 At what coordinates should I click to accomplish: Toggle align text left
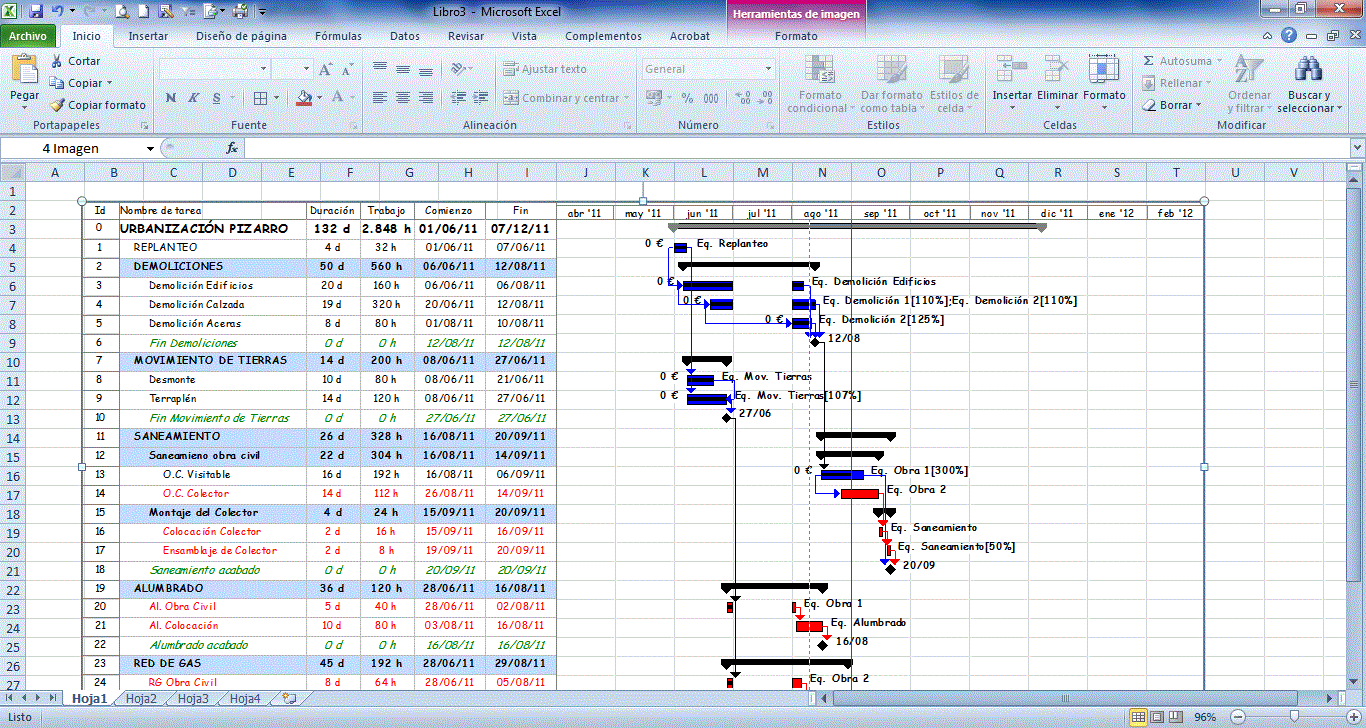coord(380,98)
